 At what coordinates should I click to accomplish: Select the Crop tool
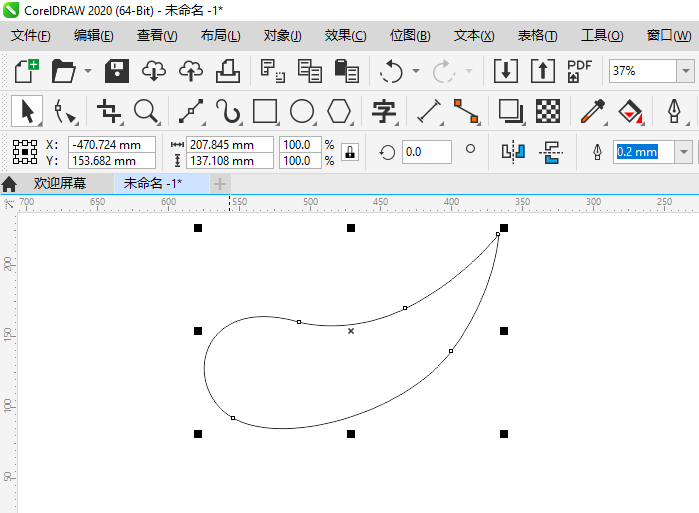click(108, 110)
